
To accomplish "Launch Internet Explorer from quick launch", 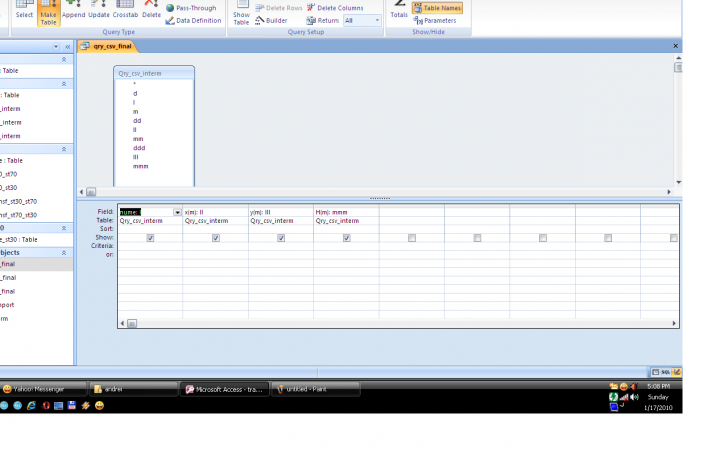I will (31, 405).
